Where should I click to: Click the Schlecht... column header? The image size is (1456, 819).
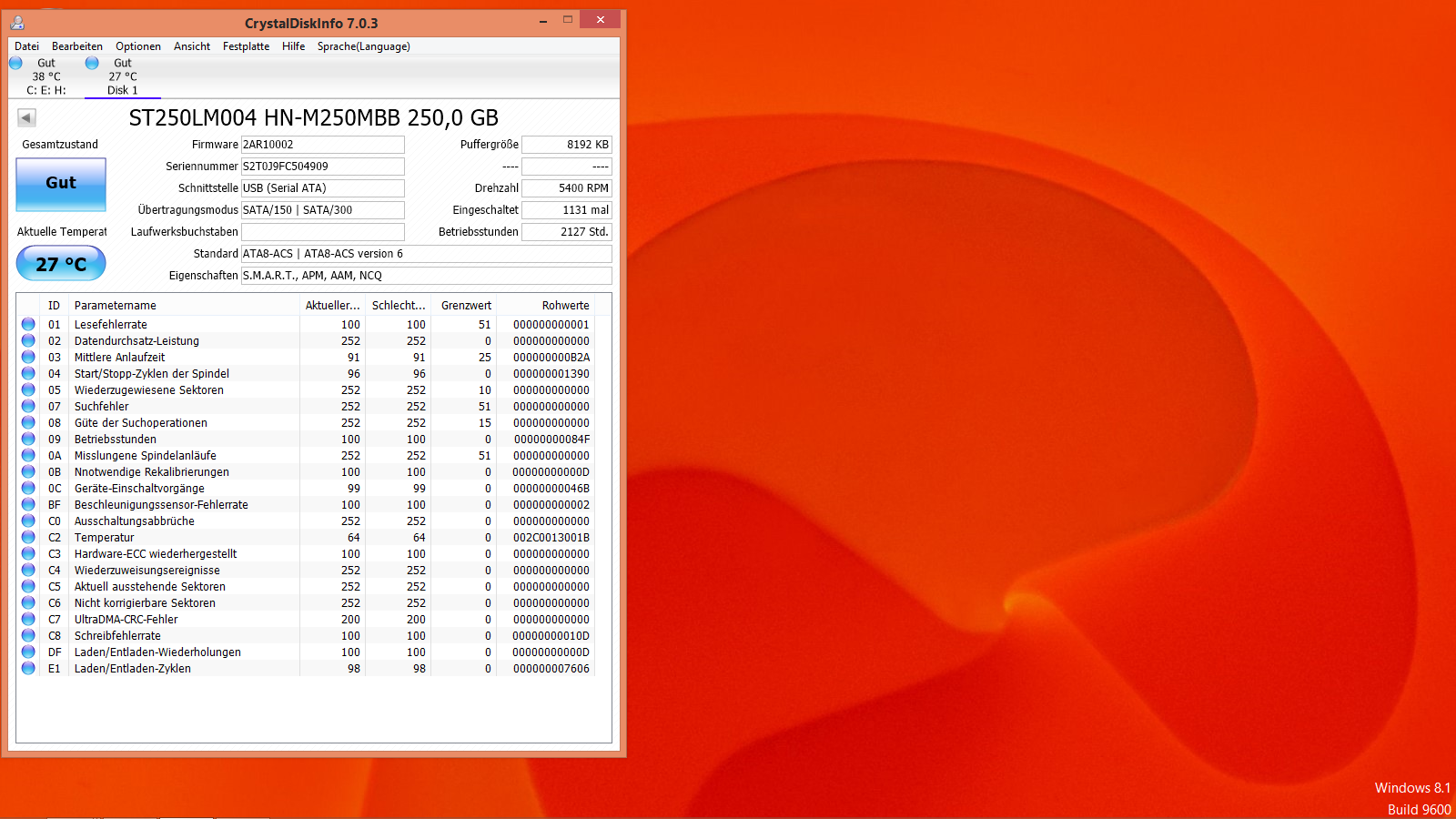click(x=398, y=306)
